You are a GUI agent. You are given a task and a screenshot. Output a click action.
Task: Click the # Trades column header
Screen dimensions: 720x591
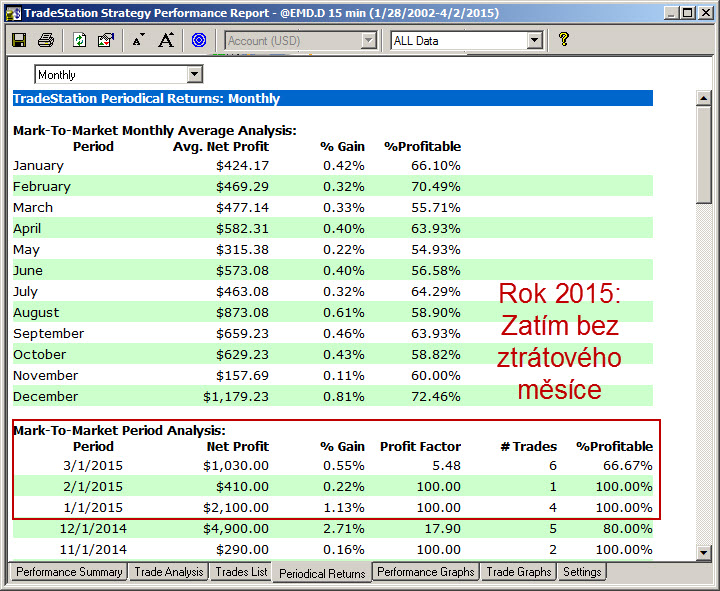tap(529, 446)
